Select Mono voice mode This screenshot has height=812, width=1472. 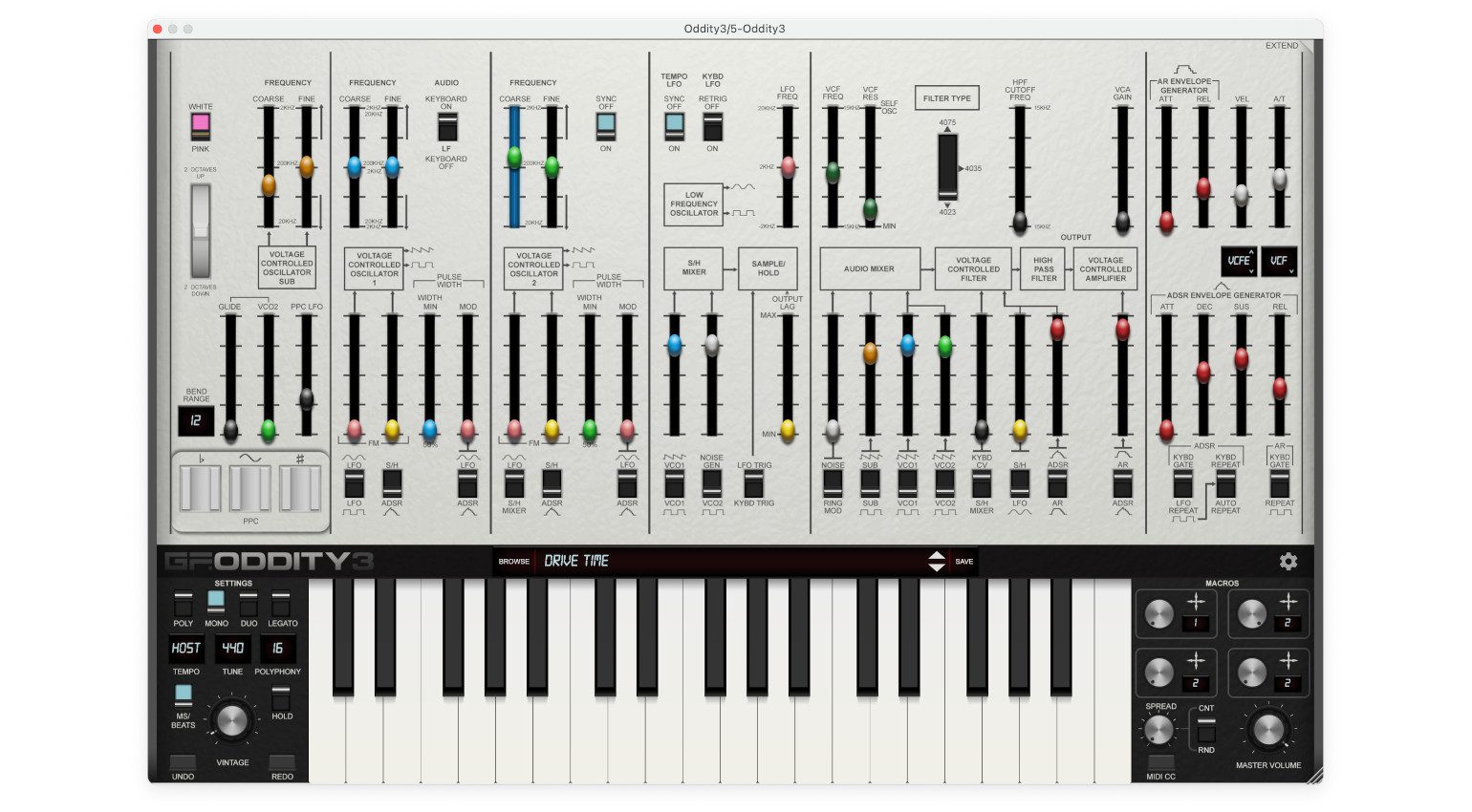216,603
